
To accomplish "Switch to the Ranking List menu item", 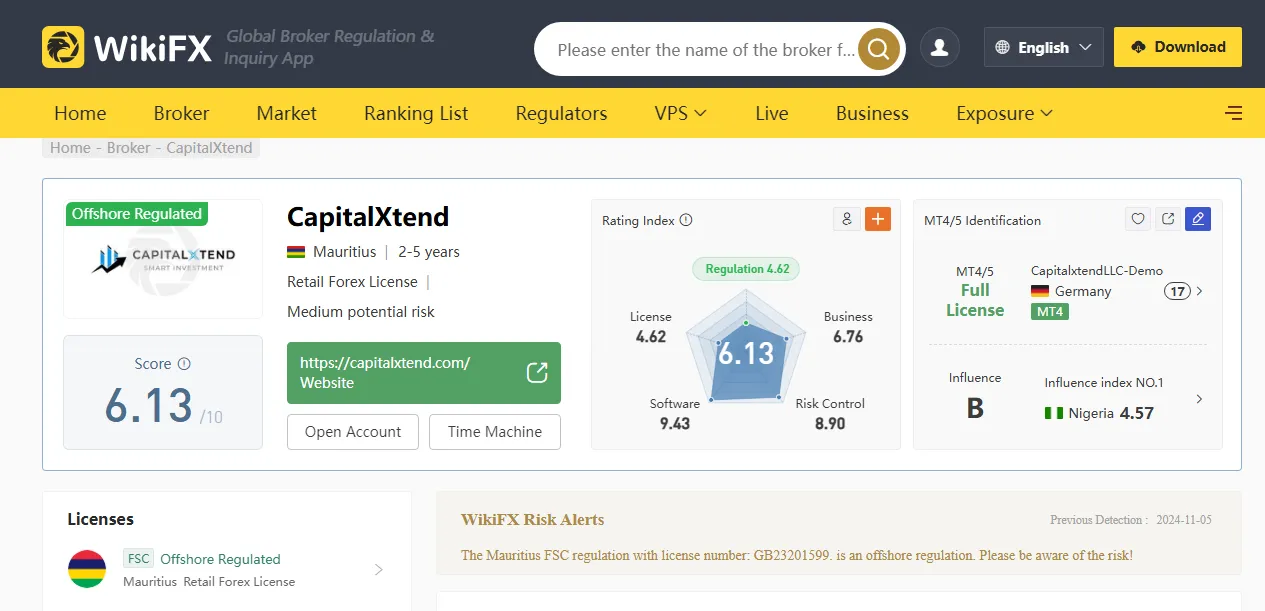I will tap(415, 113).
